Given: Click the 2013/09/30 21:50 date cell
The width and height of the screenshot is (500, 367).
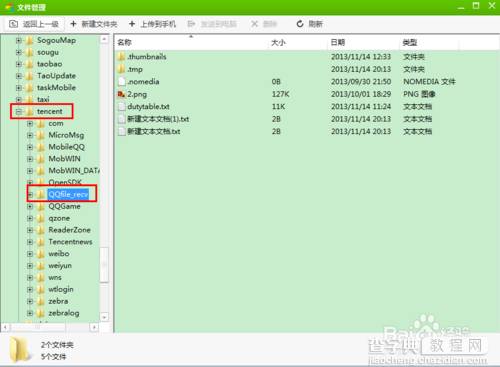Looking at the screenshot, I should click(361, 82).
